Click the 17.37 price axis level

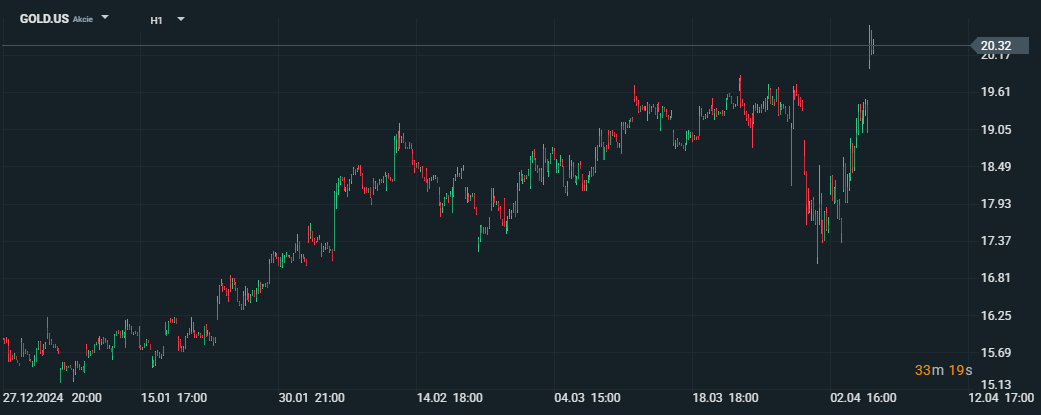(995, 240)
